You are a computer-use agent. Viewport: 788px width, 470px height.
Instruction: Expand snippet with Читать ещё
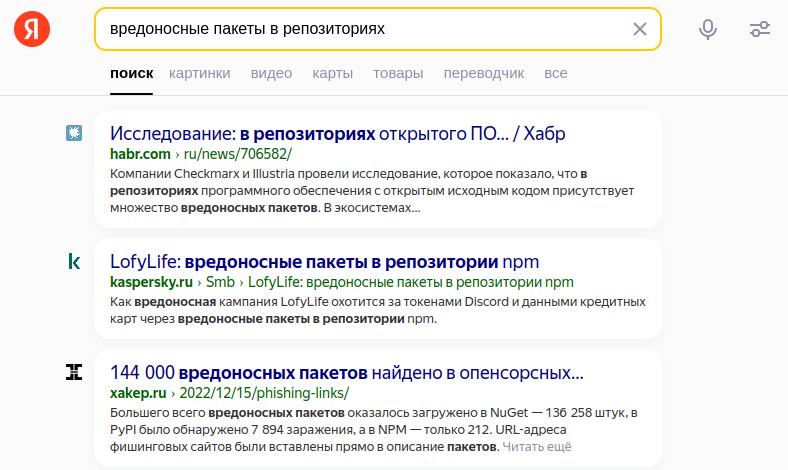coord(537,446)
